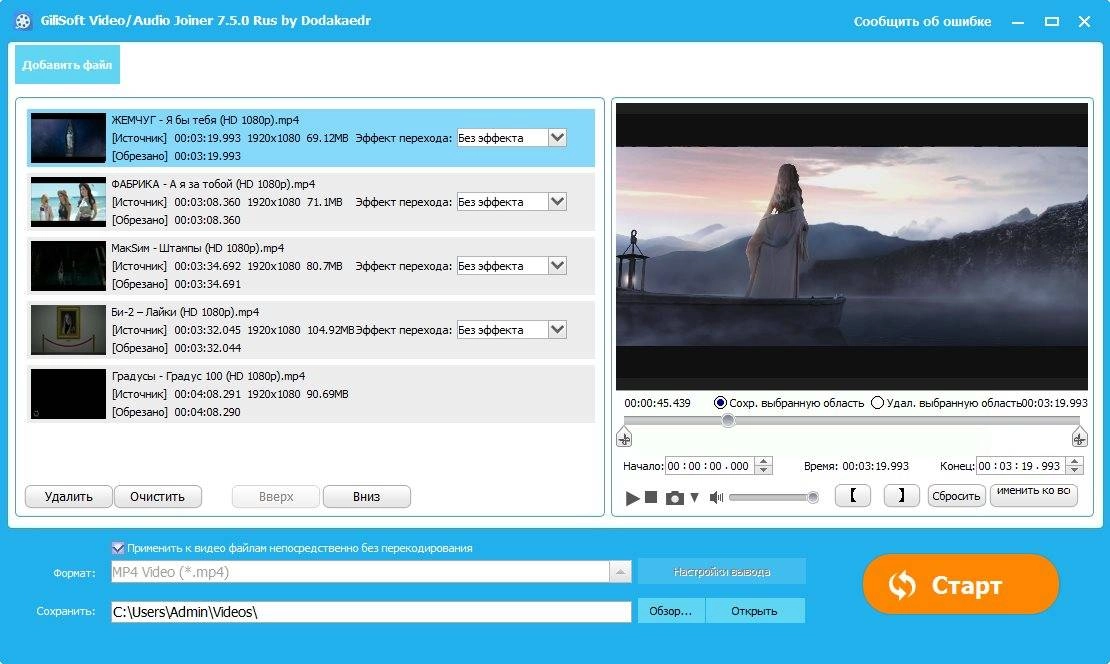Click file name 'ФАБРИКА - А я за тобой (HD 1080p).mp4'
This screenshot has width=1110, height=664.
pos(213,184)
